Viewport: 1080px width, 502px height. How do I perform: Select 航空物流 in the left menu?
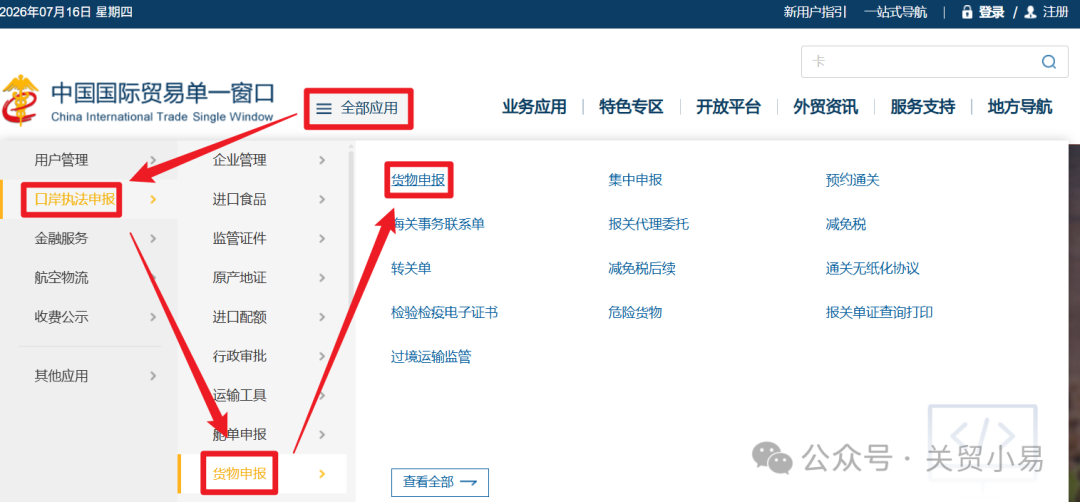tap(61, 278)
